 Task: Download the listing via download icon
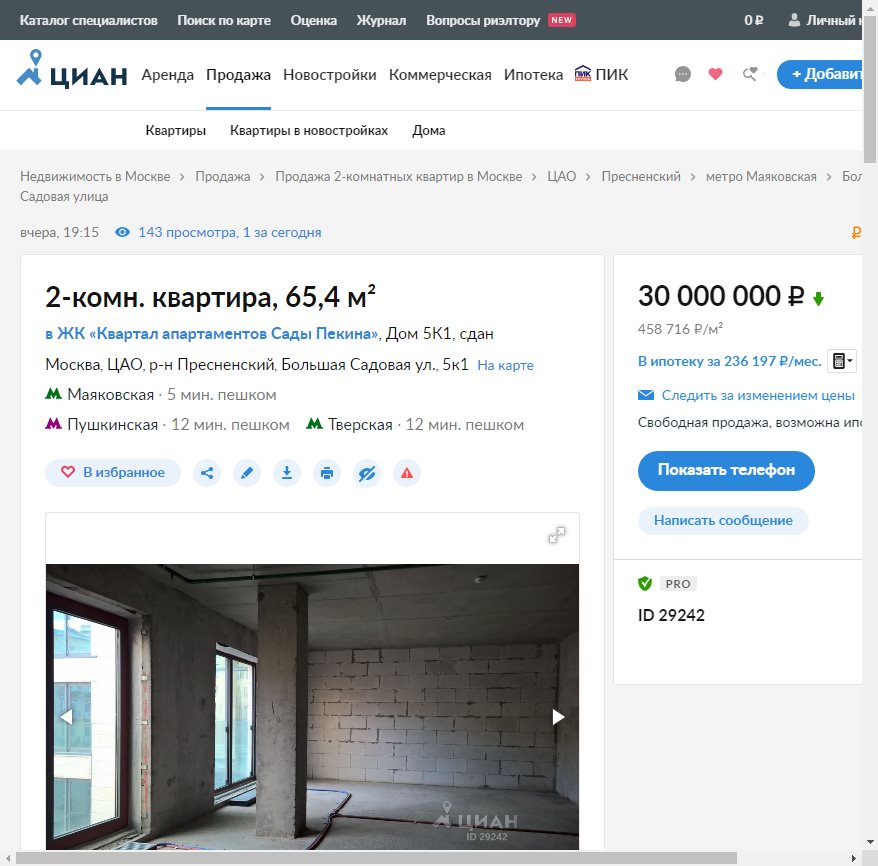click(x=287, y=473)
